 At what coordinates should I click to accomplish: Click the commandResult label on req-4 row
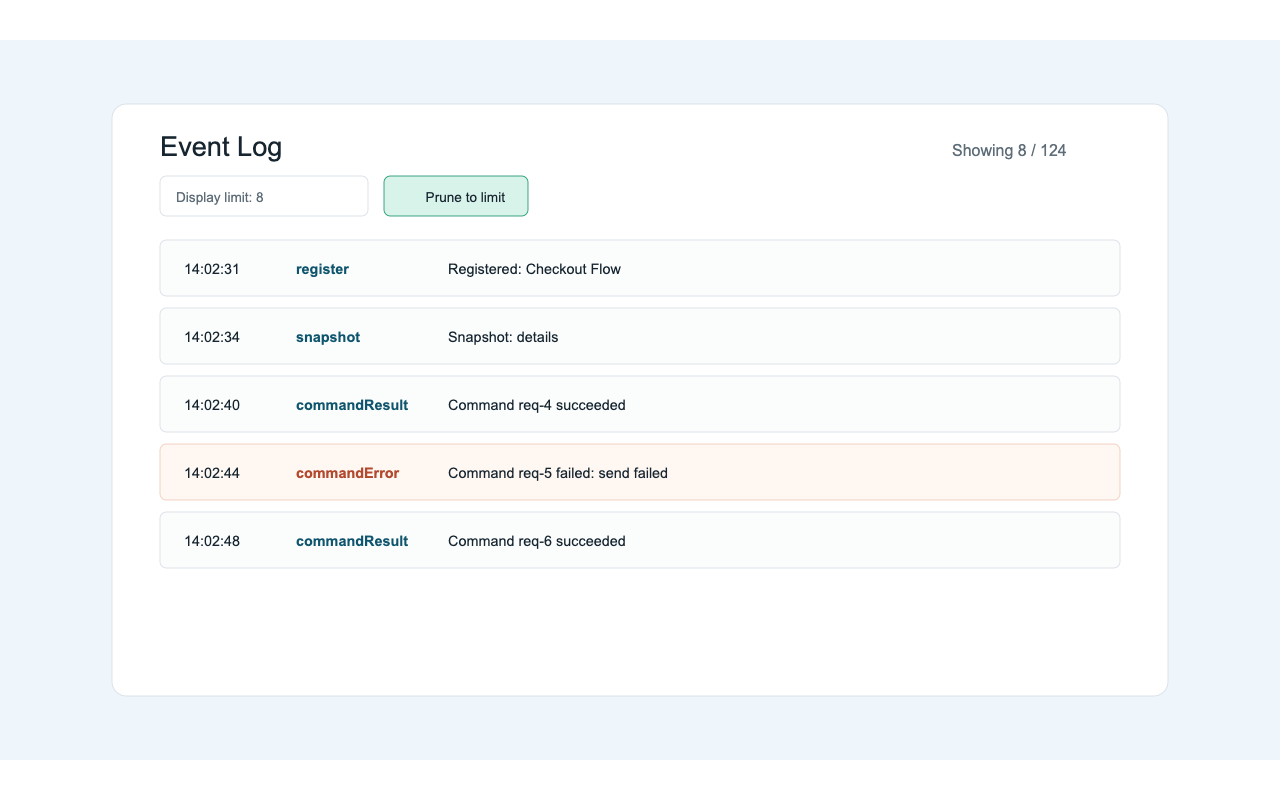(351, 405)
